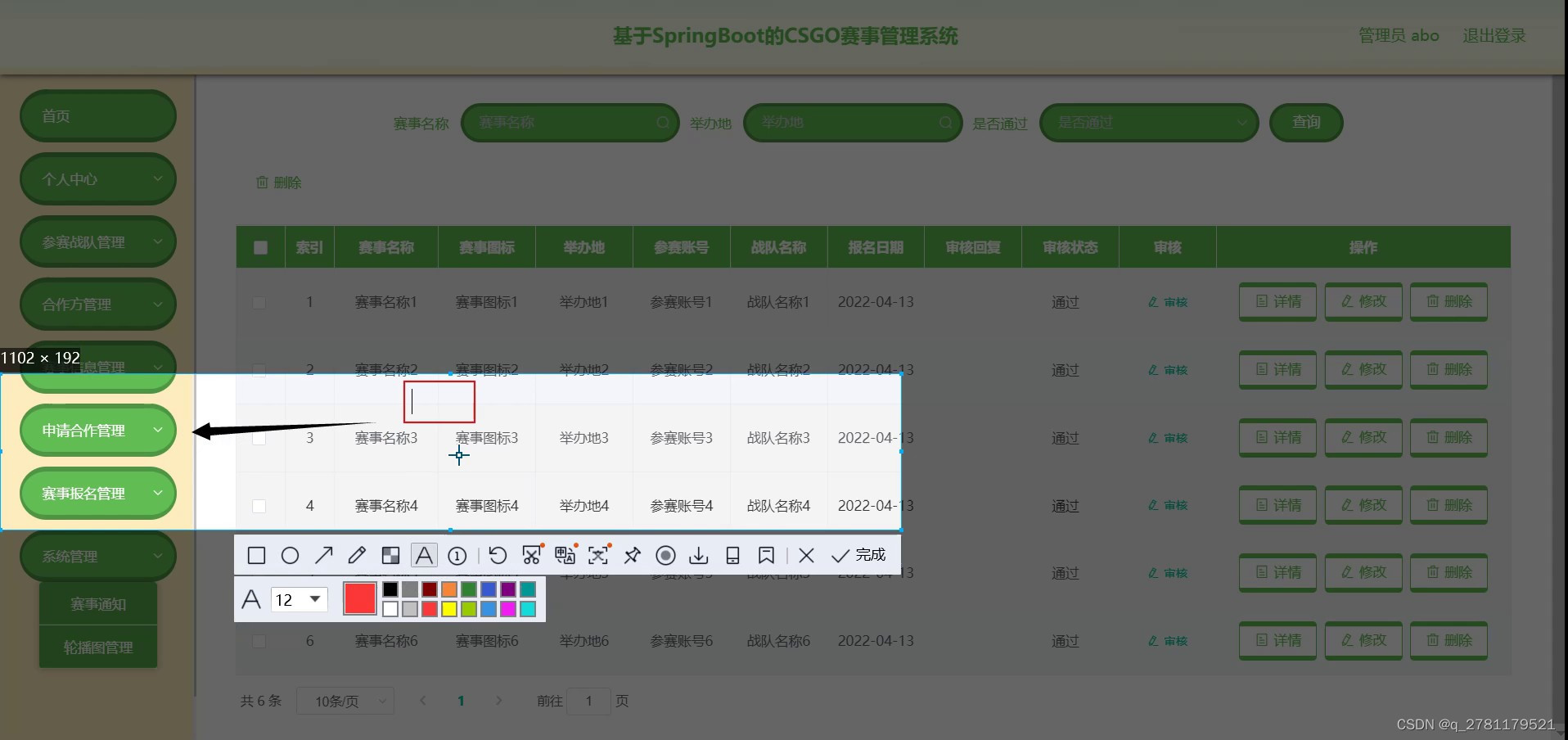Select the arrow drawing tool
This screenshot has width=1568, height=740.
coord(323,556)
